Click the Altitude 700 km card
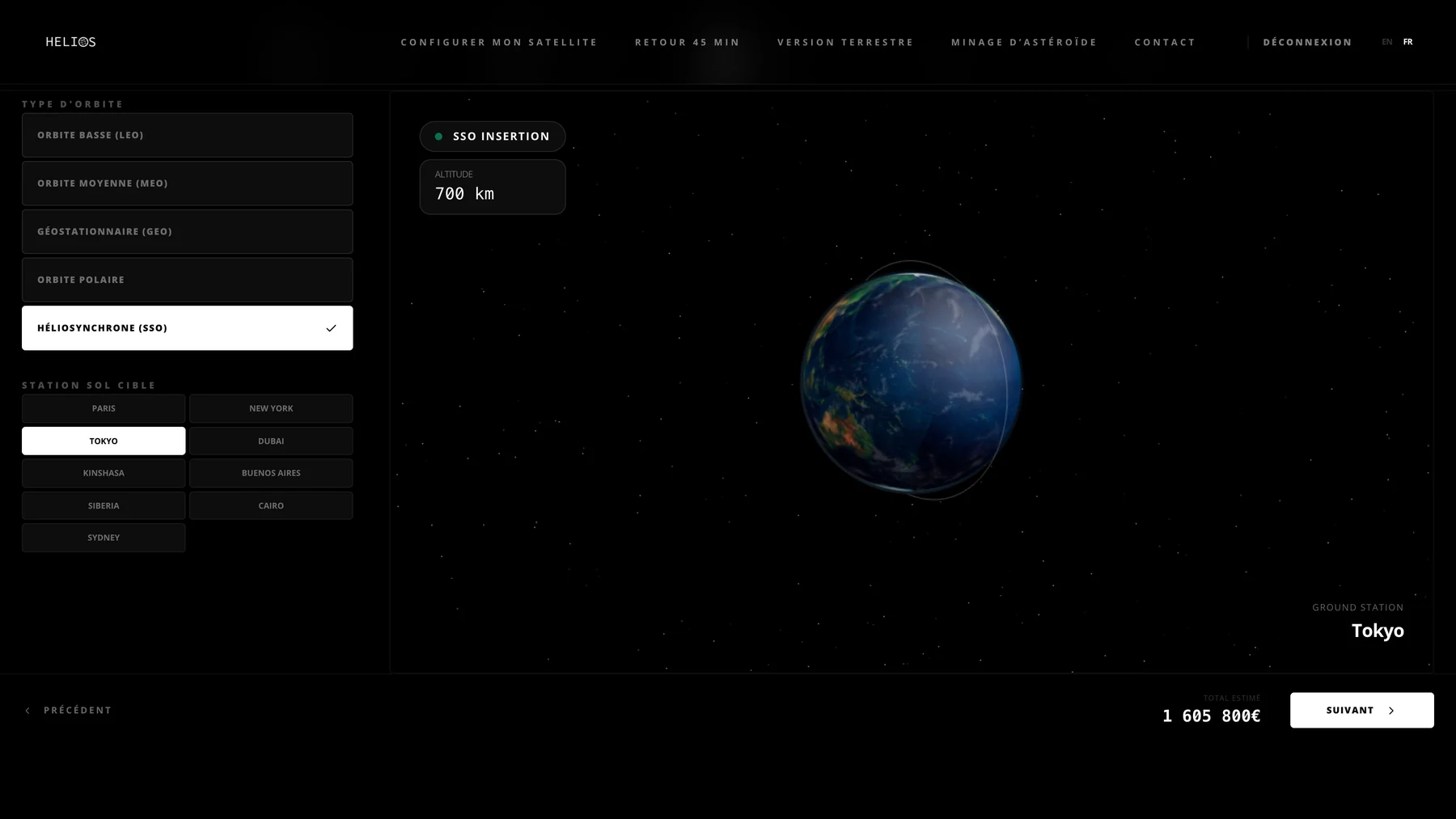Viewport: 1456px width, 819px height. 493,187
